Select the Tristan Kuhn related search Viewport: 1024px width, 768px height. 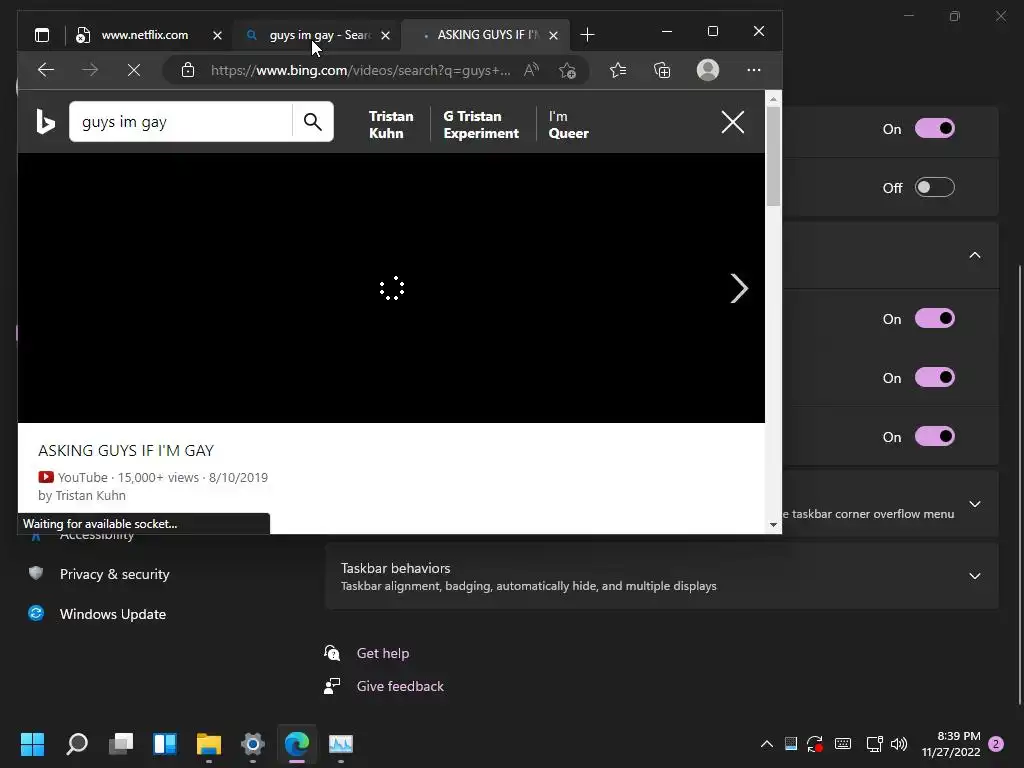[391, 124]
